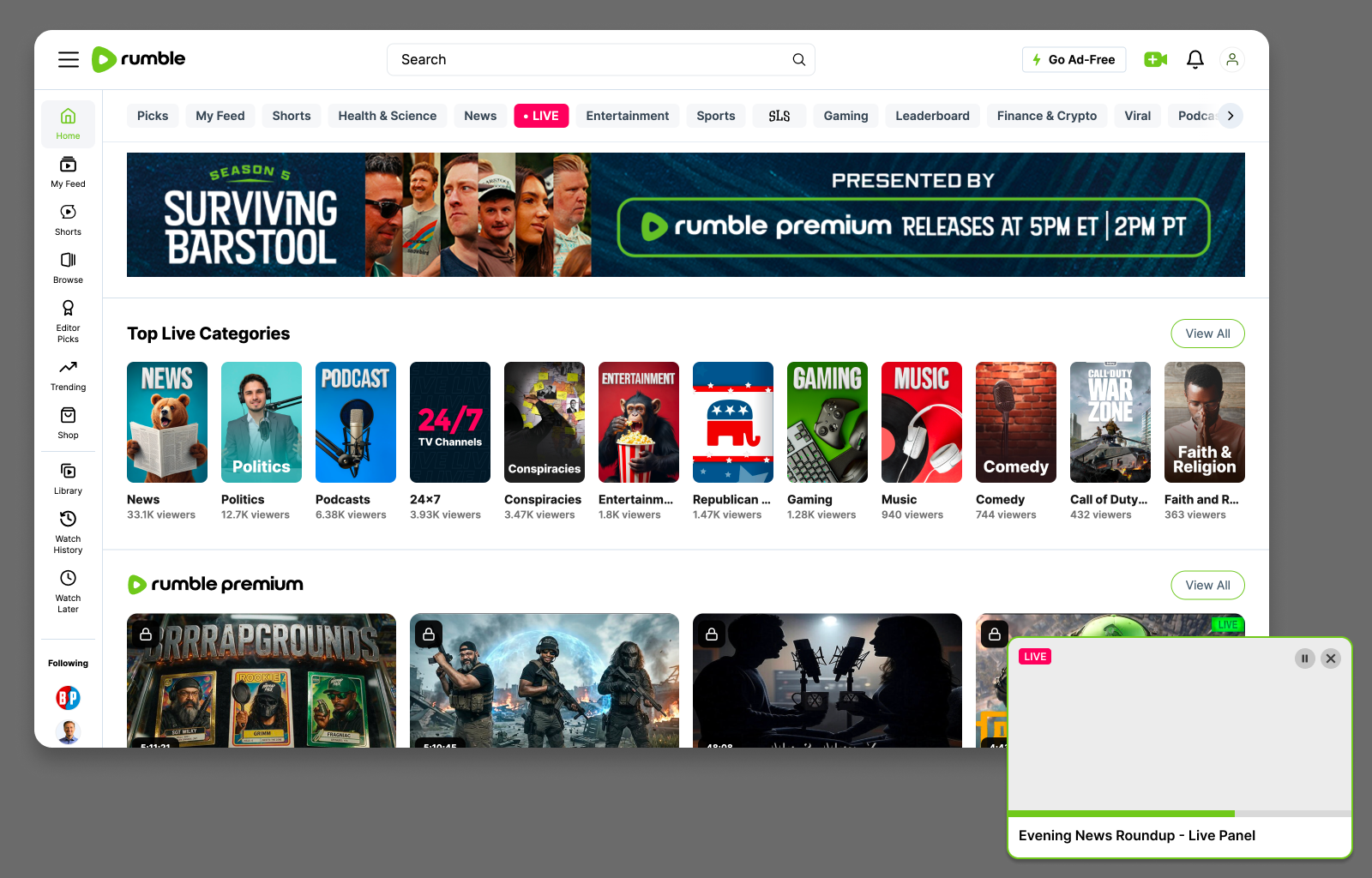This screenshot has height=878, width=1372.
Task: Open Browse in sidebar
Action: coord(69,268)
